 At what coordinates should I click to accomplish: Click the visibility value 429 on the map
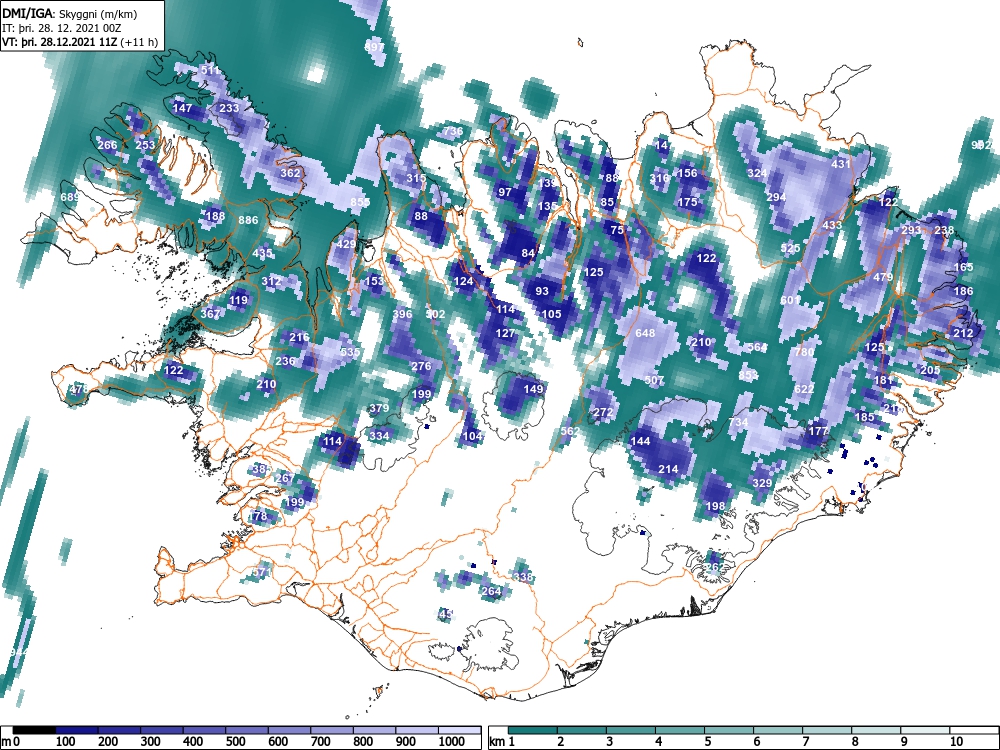346,244
